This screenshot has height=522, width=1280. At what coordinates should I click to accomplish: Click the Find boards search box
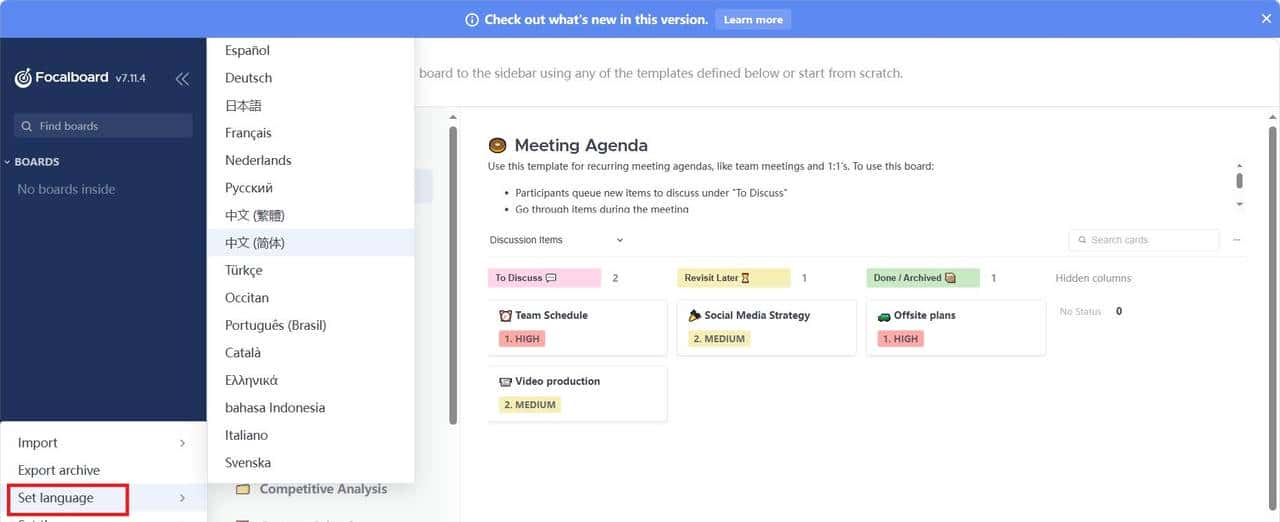(x=104, y=126)
